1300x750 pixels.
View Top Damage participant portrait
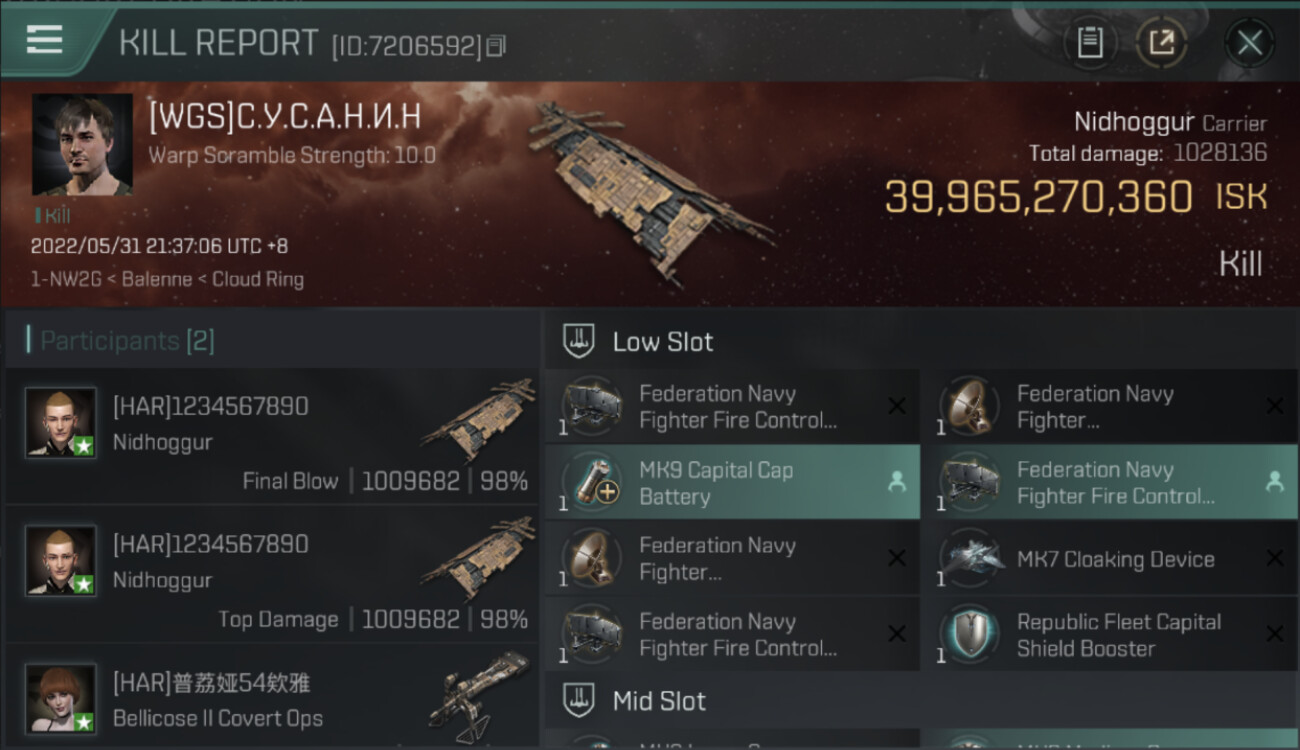[61, 561]
